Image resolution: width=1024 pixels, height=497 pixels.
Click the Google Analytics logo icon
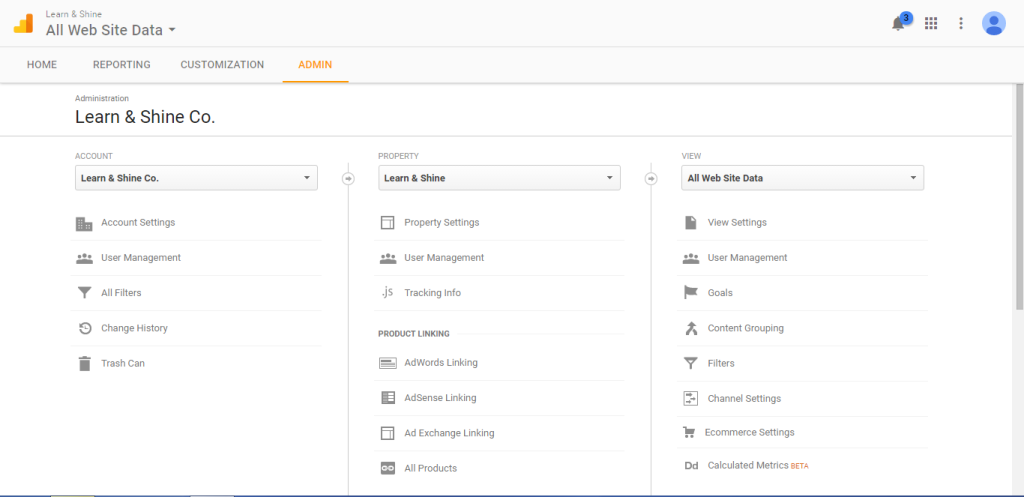[x=24, y=24]
